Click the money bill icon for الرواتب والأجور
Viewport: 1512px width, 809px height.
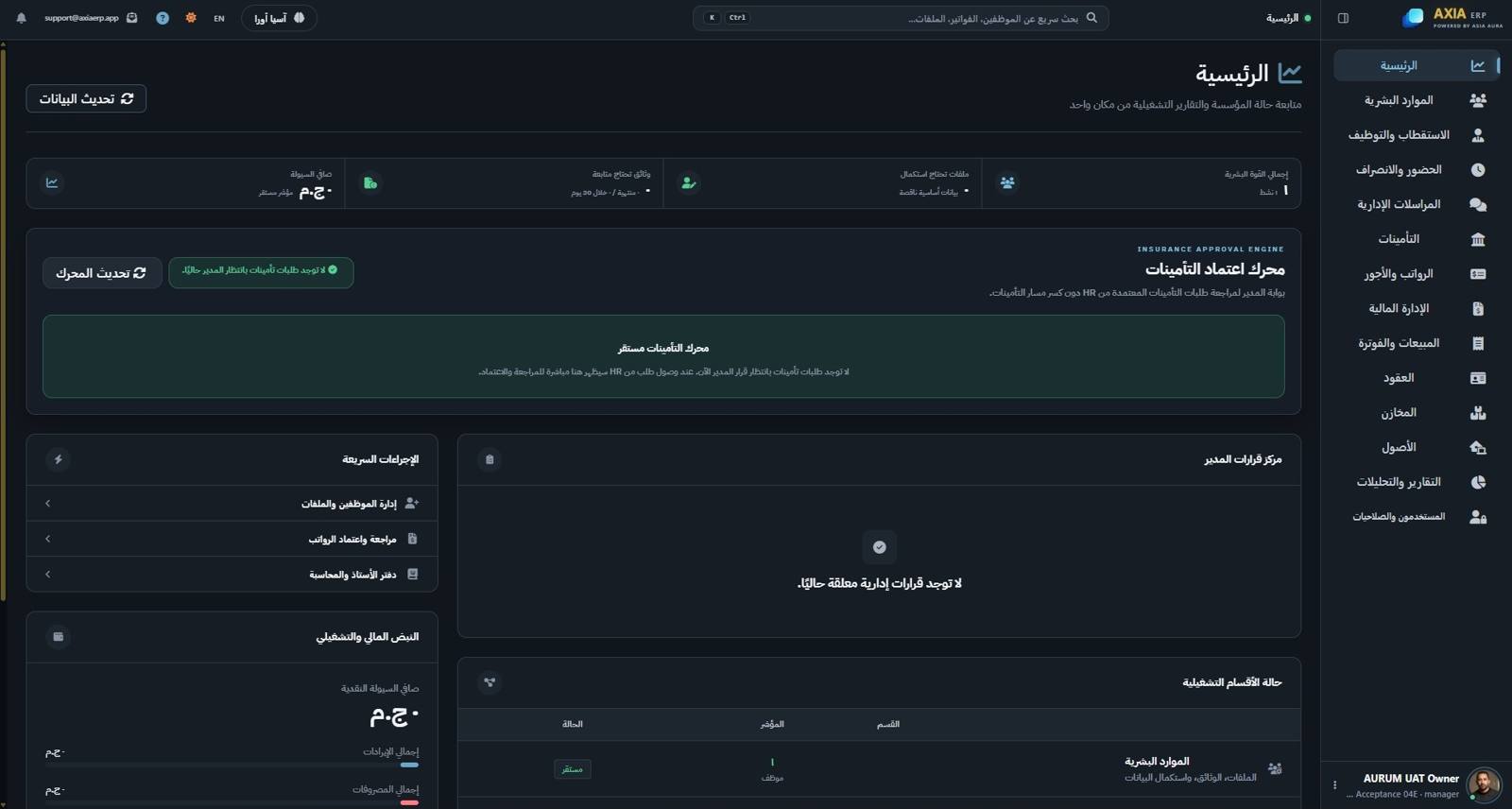tap(1478, 274)
